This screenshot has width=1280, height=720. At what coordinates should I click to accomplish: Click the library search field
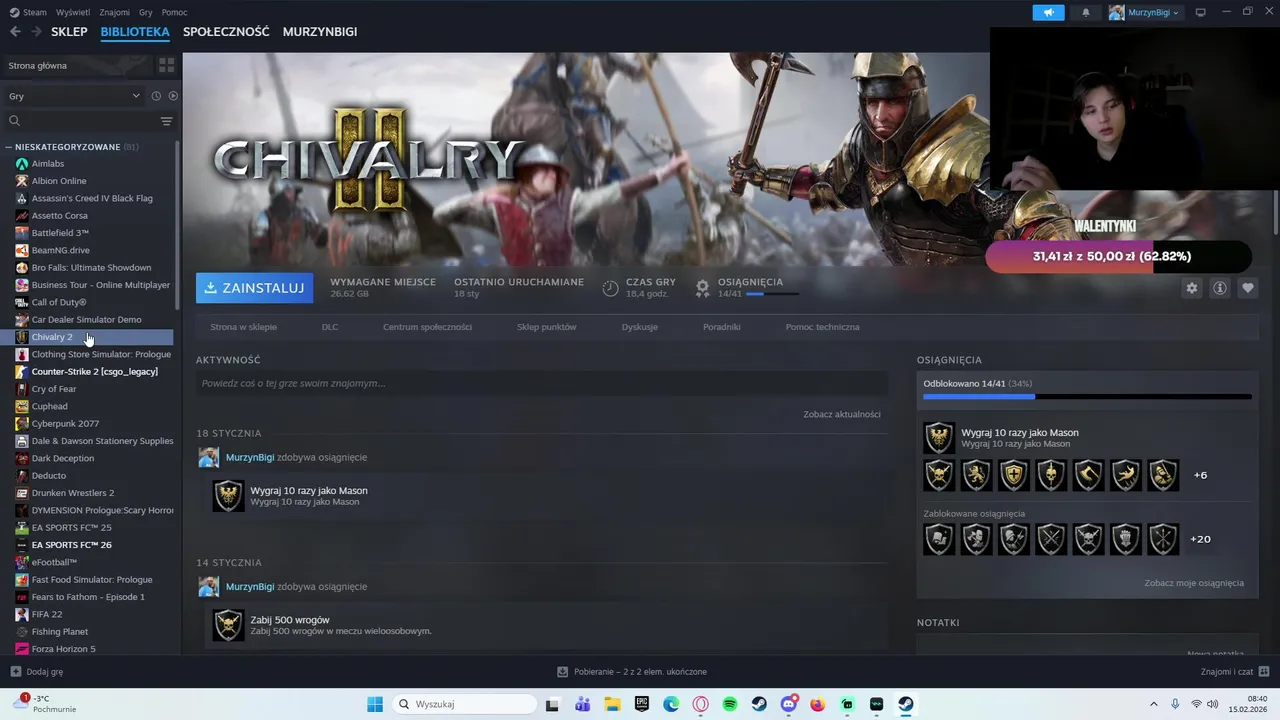coord(80,121)
